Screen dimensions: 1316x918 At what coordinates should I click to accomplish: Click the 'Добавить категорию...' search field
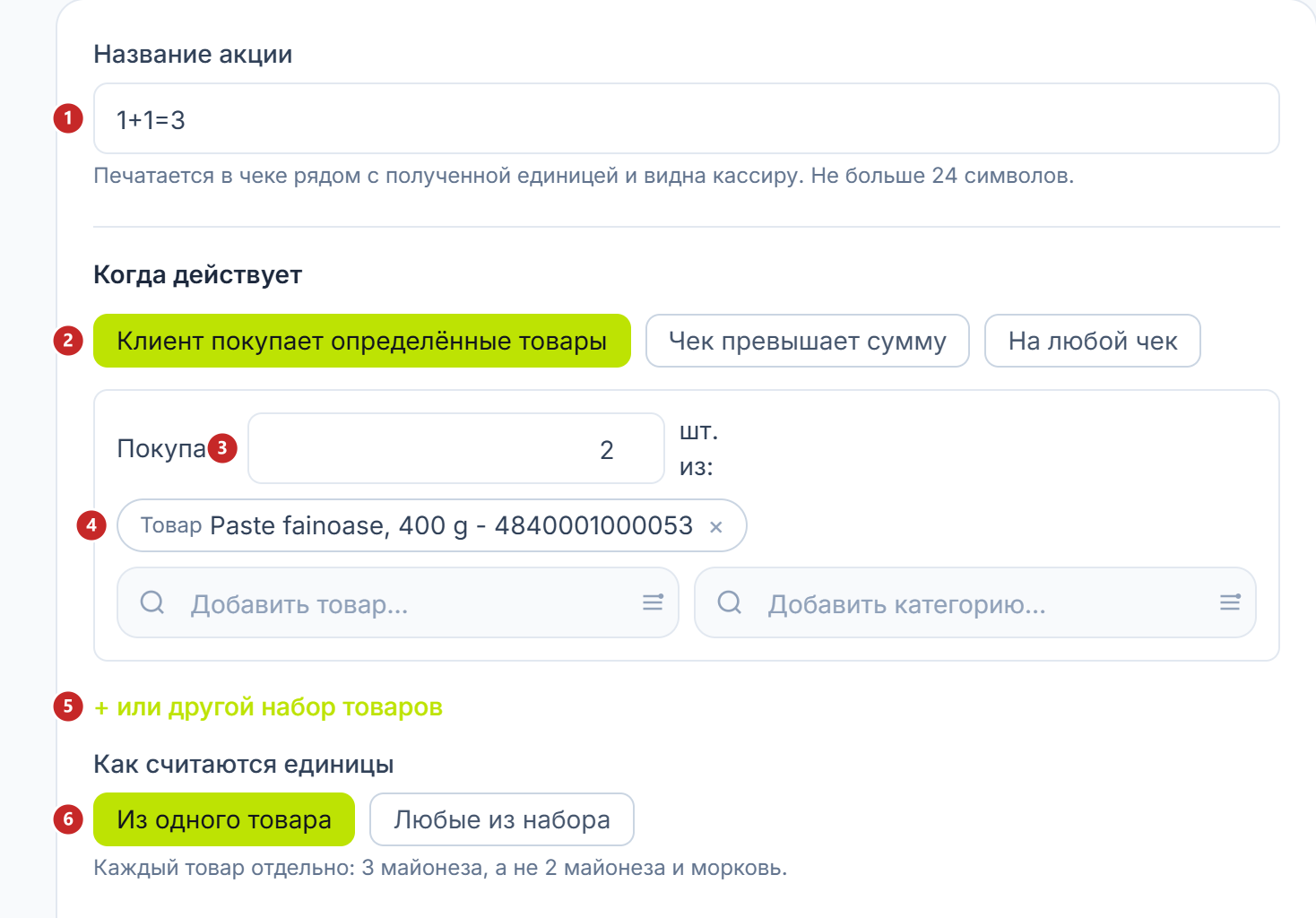click(x=975, y=602)
